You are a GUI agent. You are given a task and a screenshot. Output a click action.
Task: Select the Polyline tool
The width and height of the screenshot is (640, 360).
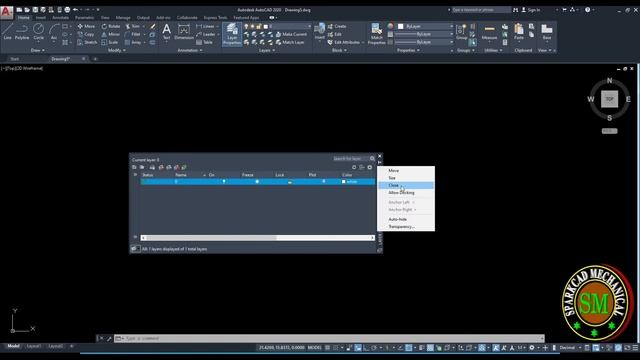(x=22, y=31)
